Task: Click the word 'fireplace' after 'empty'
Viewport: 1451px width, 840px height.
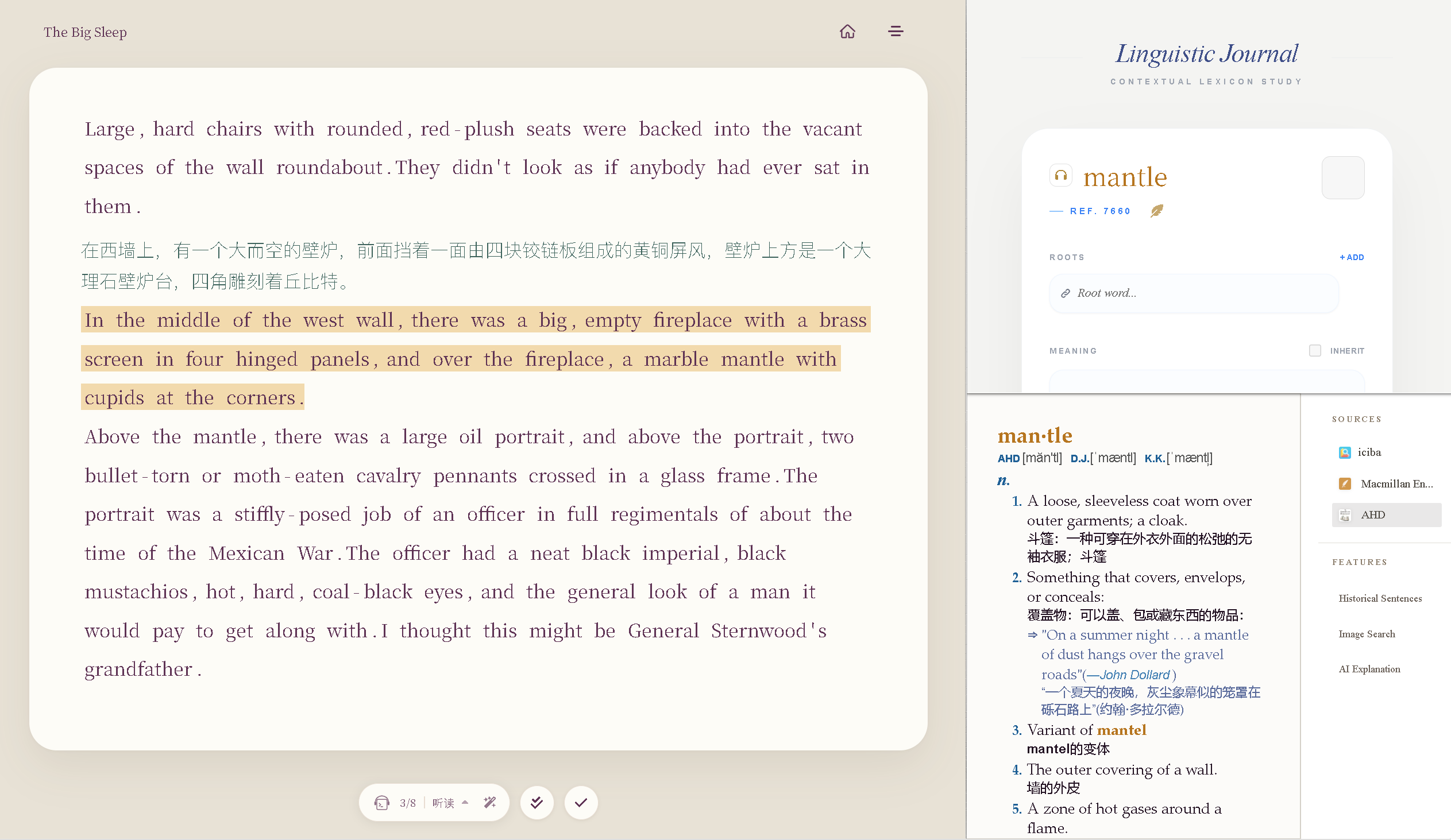Action: pyautogui.click(x=692, y=320)
